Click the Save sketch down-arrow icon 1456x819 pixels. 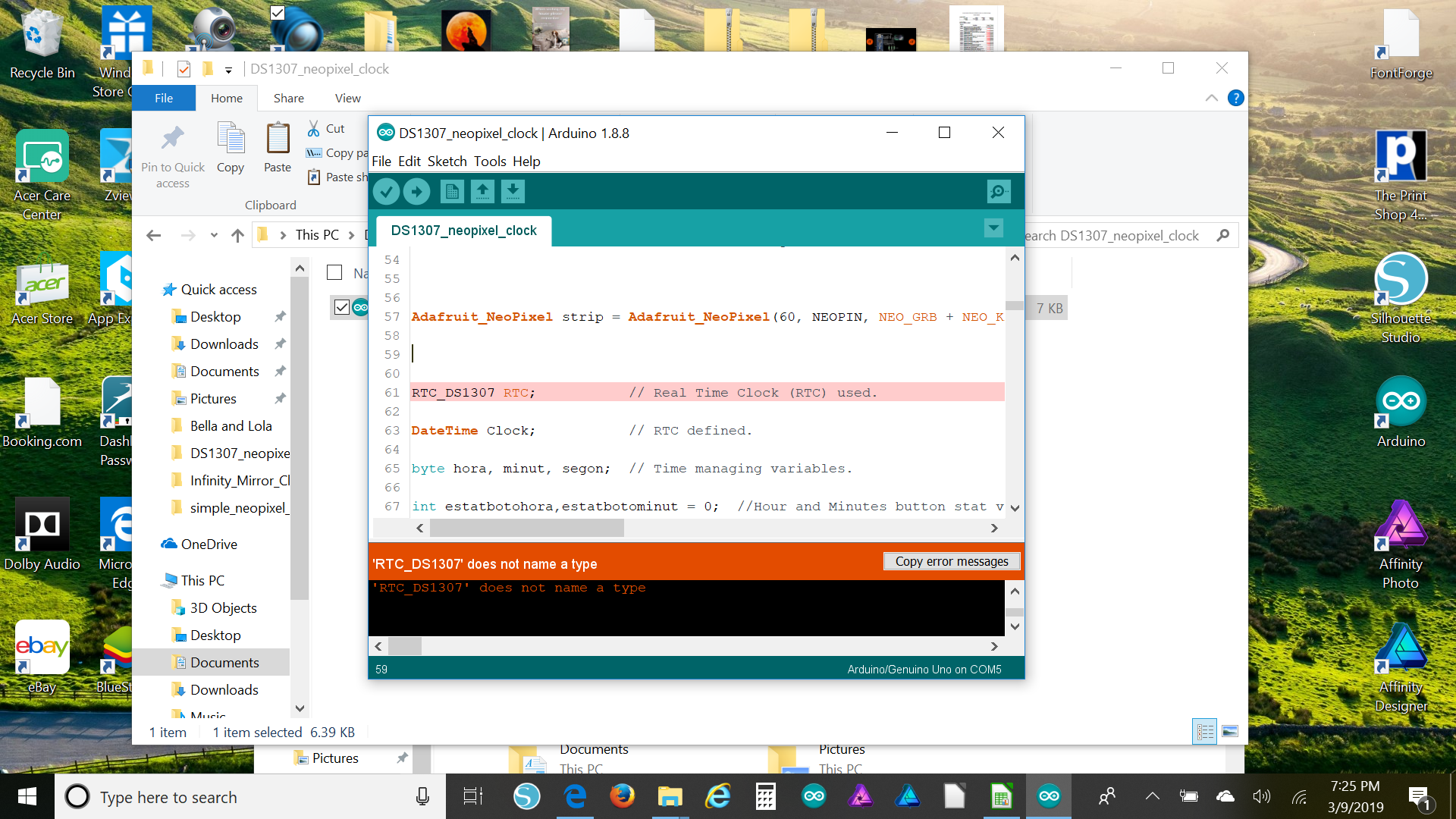[x=513, y=192]
